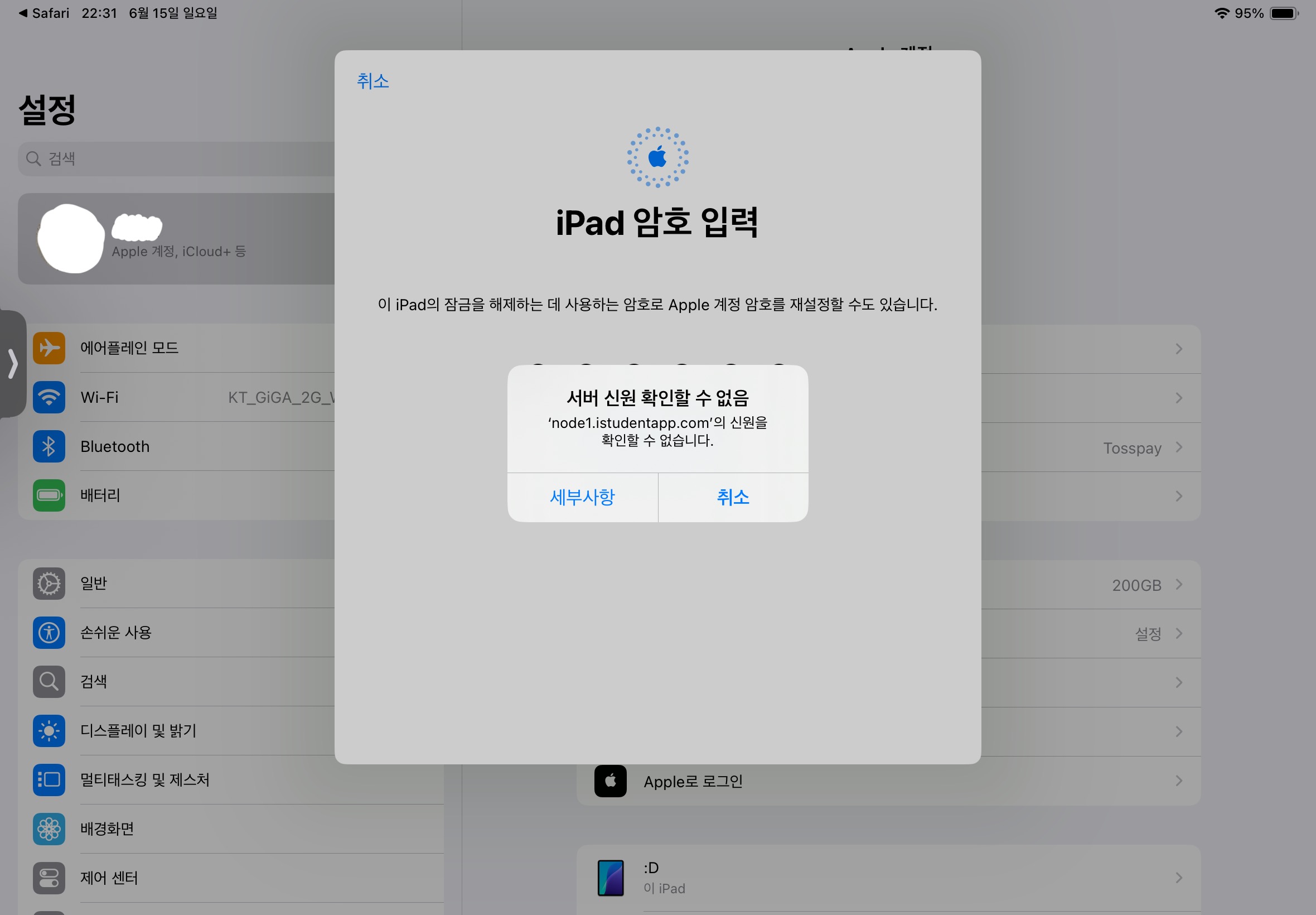
Task: Click 취소 (Cancel) in the server identity alert
Action: (x=733, y=497)
